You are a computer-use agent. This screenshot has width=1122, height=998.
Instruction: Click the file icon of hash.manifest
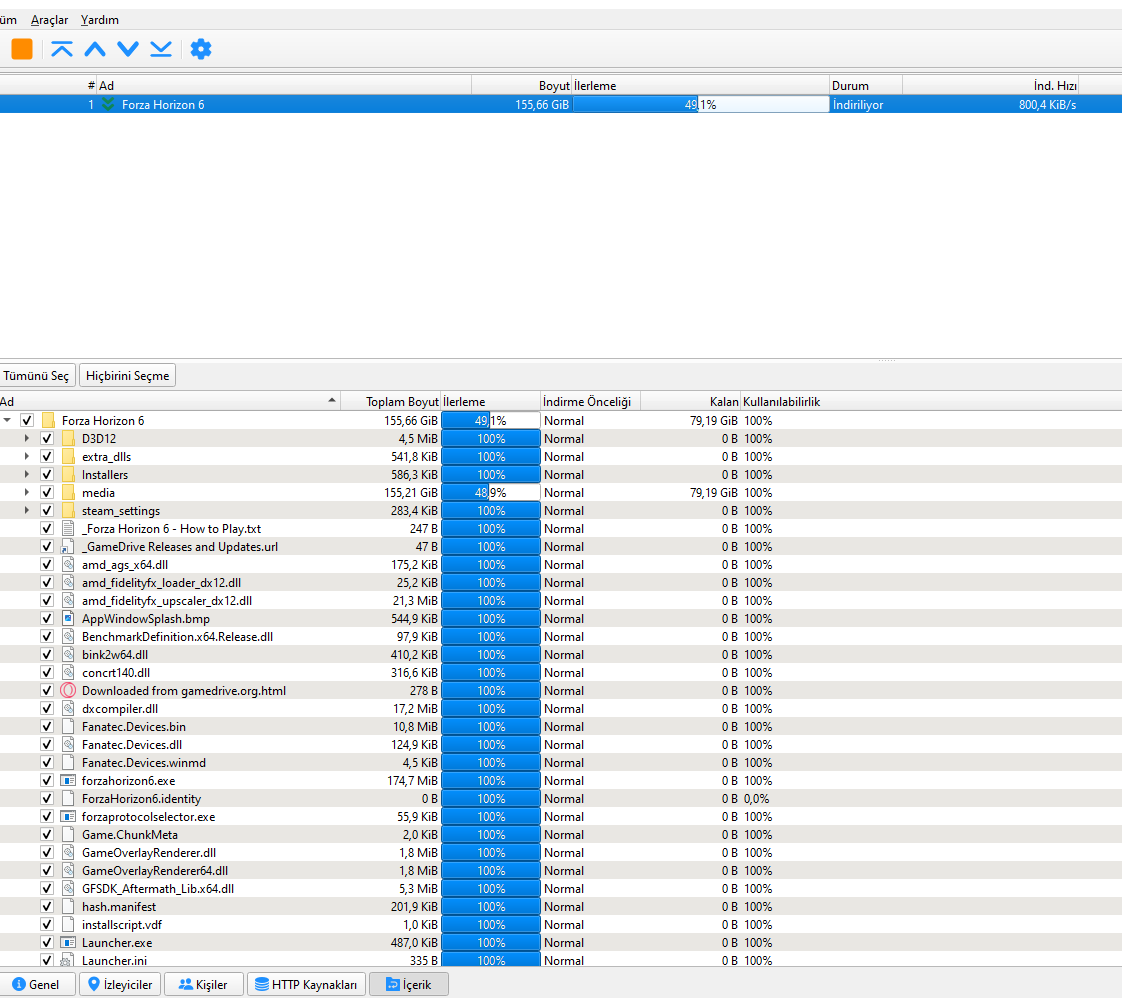point(69,906)
